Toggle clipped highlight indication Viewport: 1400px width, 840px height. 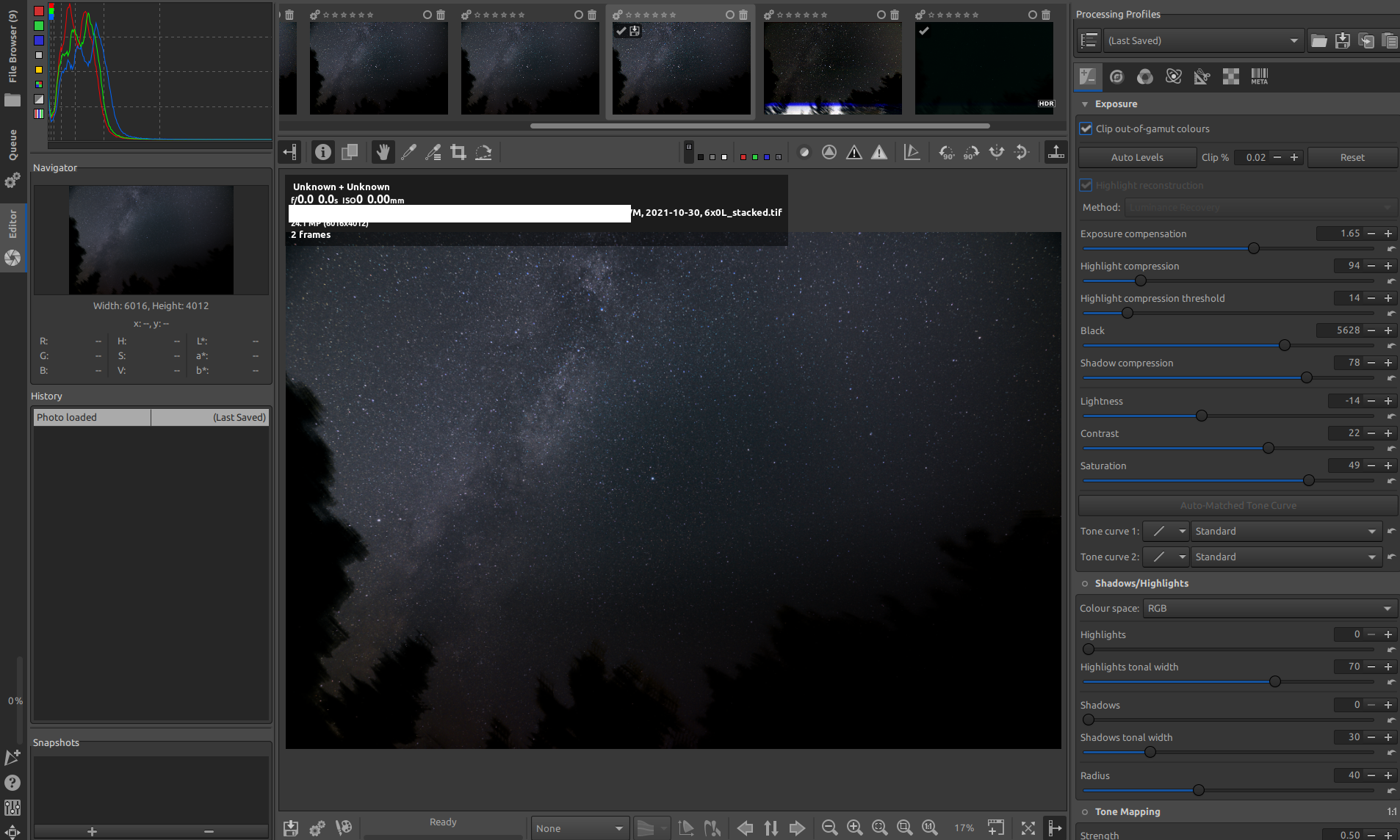click(878, 152)
